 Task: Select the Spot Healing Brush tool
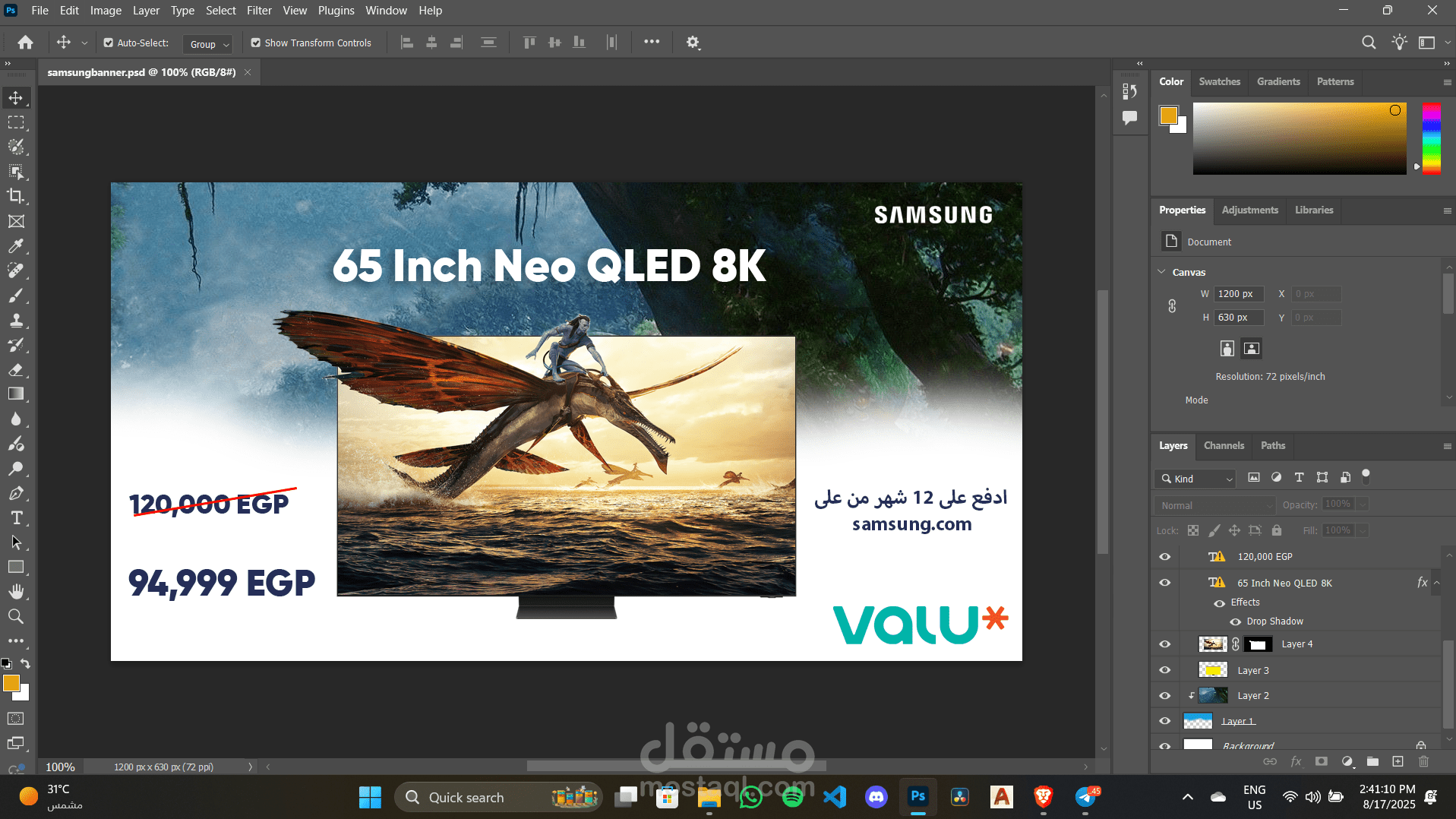(16, 270)
